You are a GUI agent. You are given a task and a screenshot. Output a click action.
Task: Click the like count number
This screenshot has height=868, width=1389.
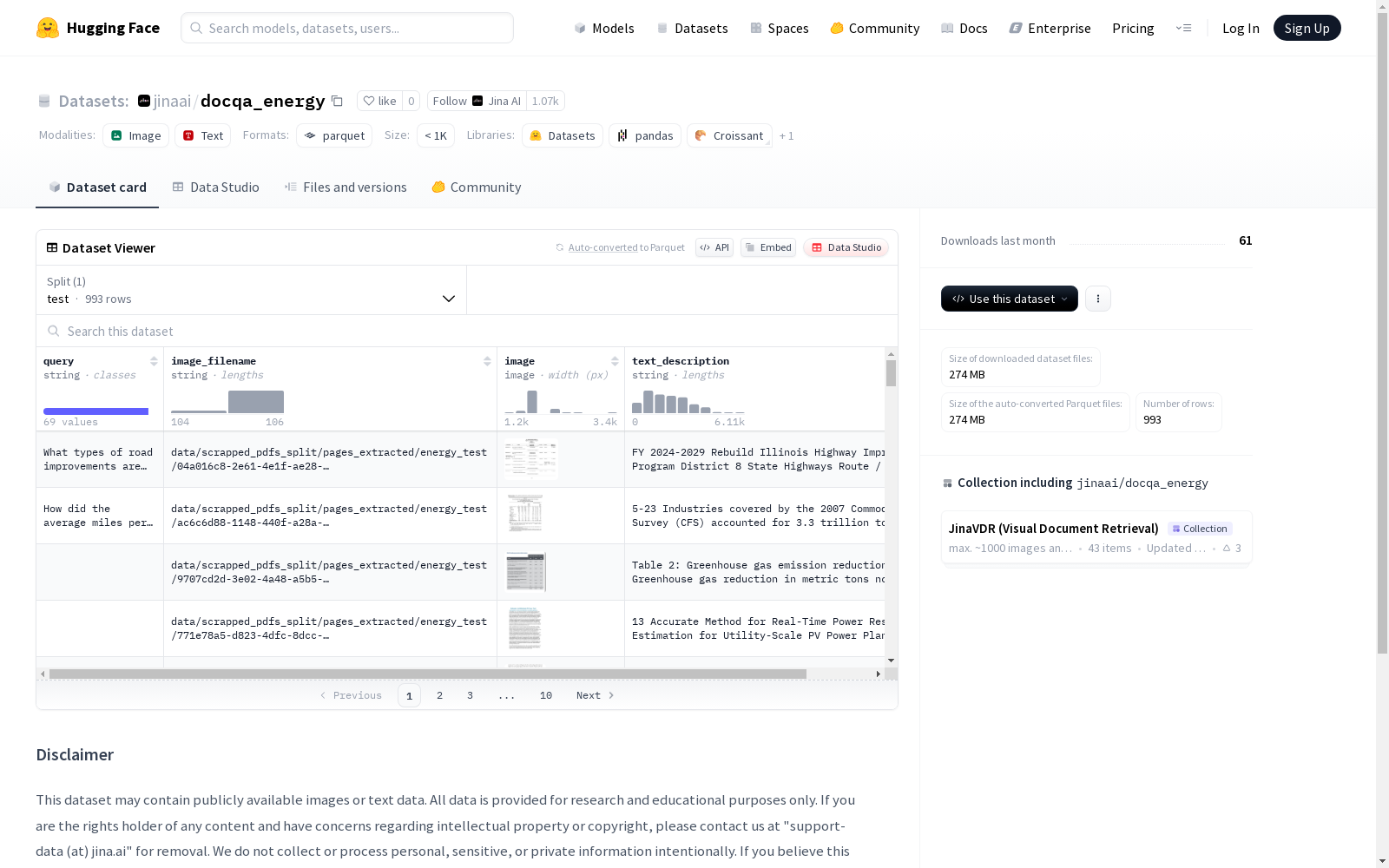(x=411, y=101)
